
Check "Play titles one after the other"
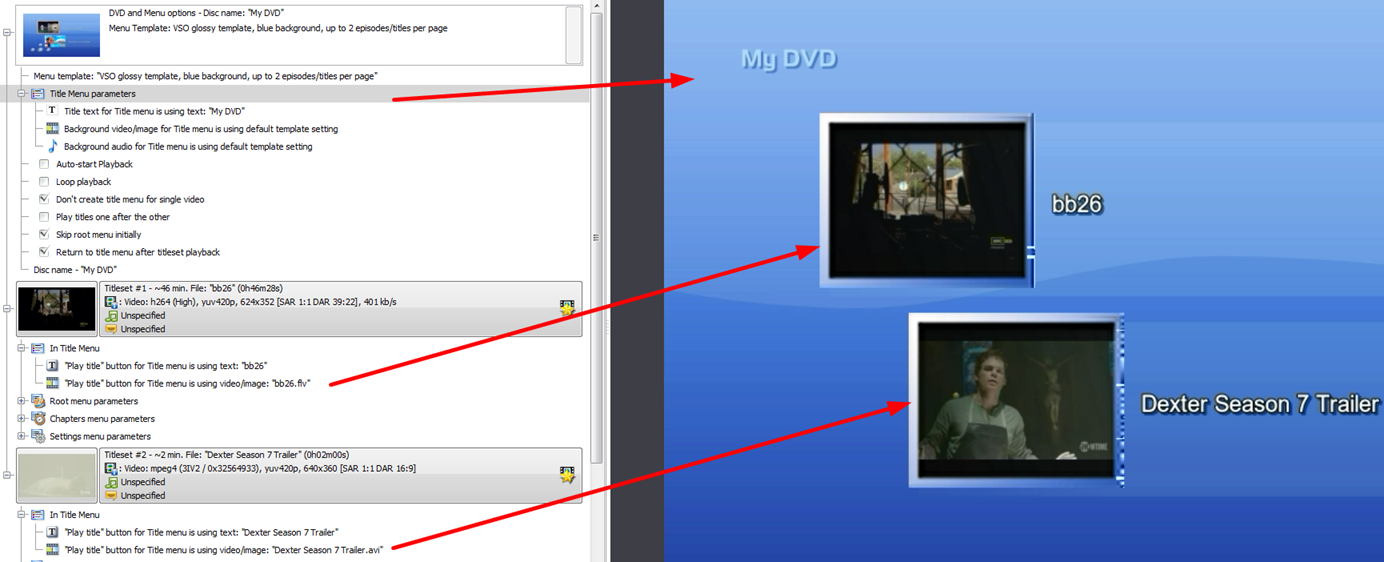tap(44, 217)
